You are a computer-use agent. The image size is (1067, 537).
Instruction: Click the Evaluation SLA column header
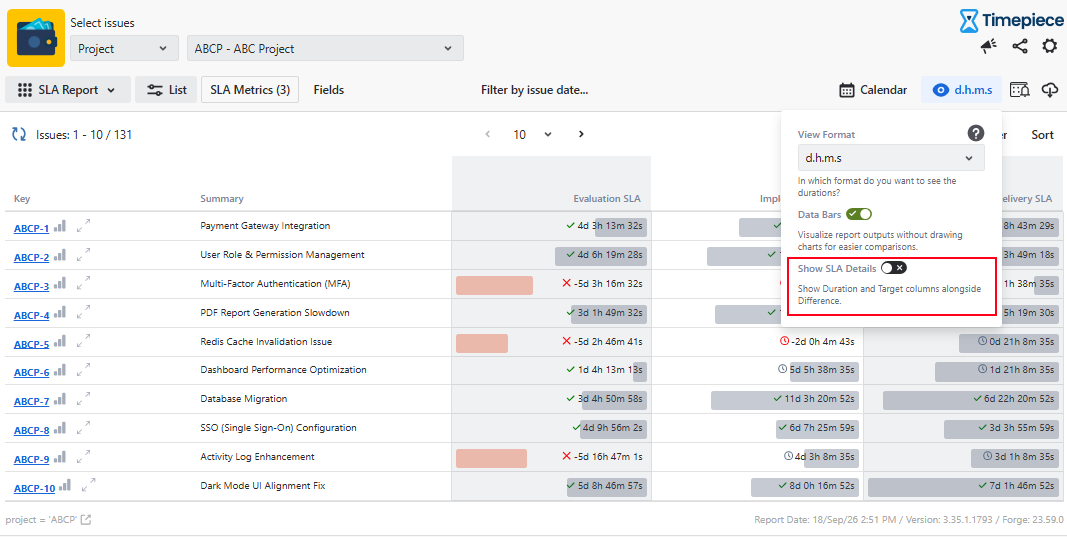[608, 199]
